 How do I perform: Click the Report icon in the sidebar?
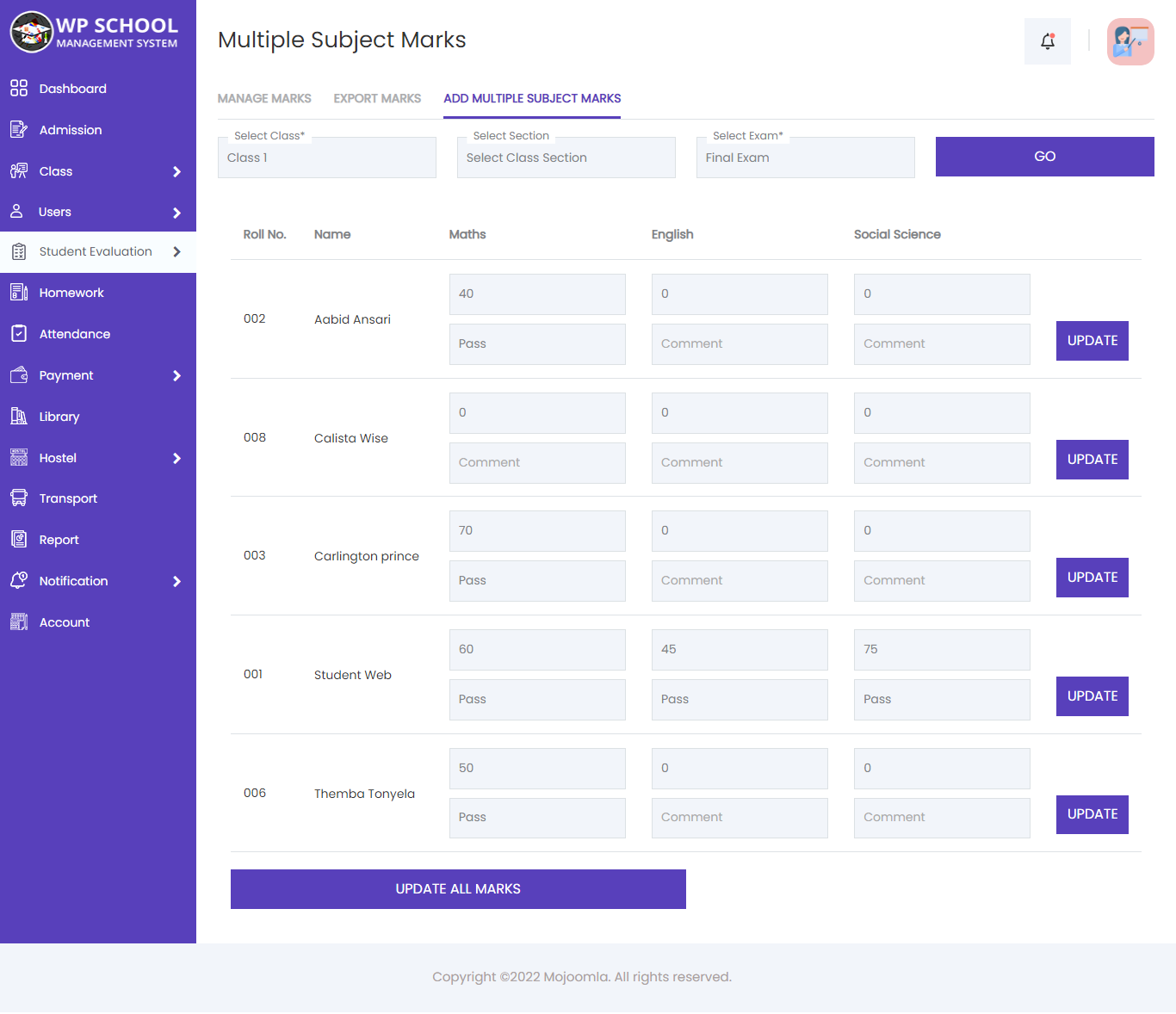19,540
